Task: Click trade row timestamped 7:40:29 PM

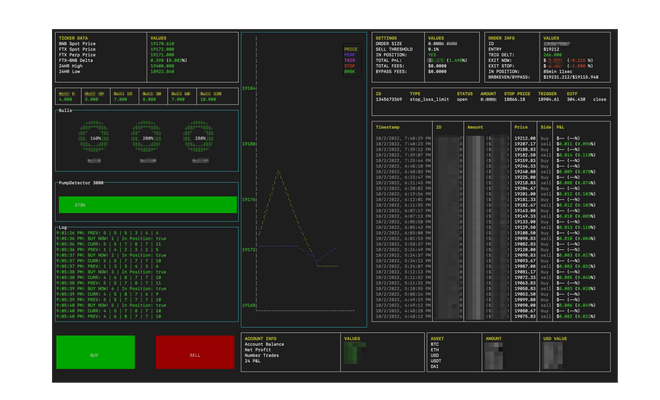Action: pyautogui.click(x=490, y=138)
